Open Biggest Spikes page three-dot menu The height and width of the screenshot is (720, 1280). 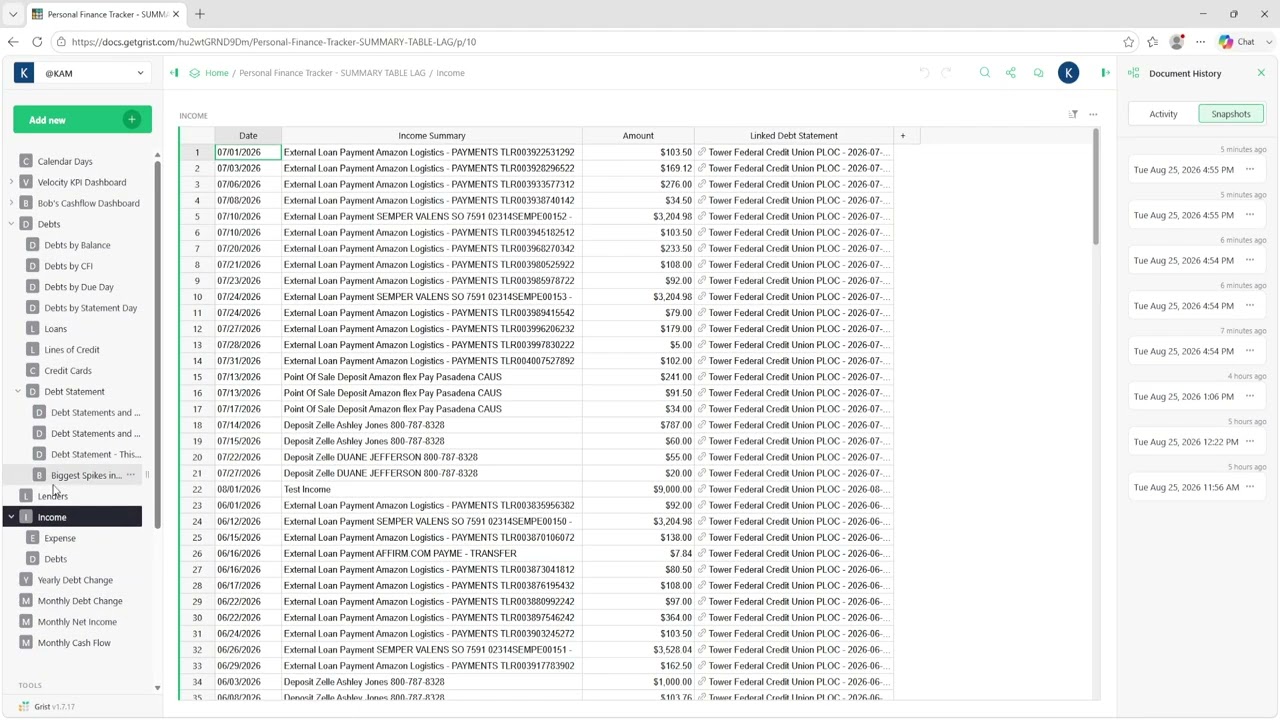(130, 475)
